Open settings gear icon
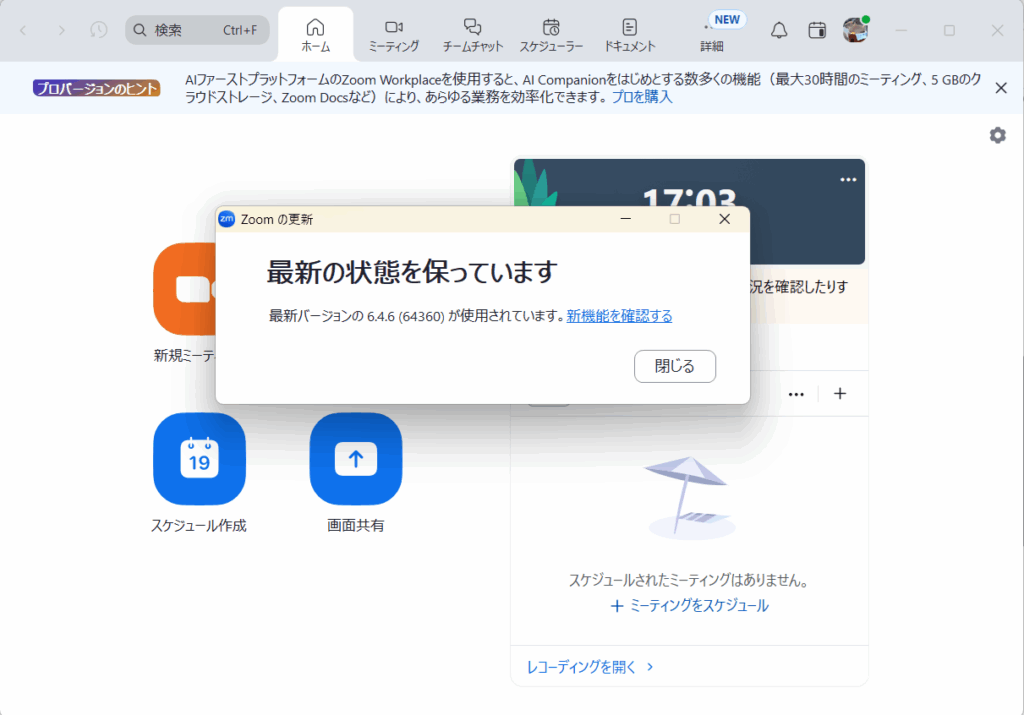 pyautogui.click(x=997, y=135)
